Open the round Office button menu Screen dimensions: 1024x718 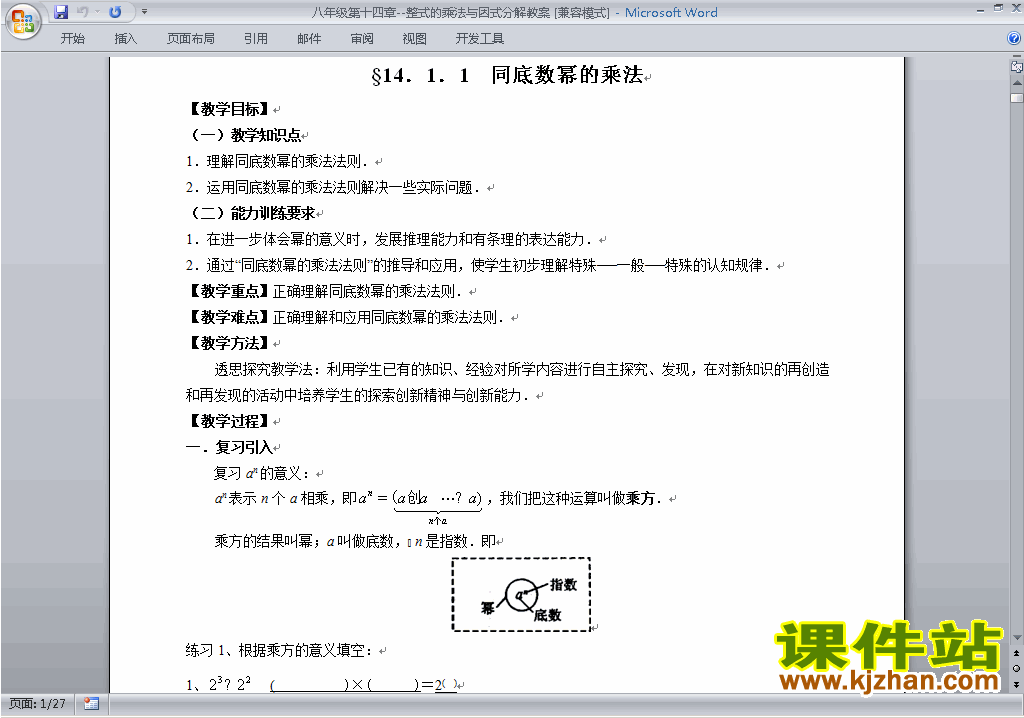coord(23,22)
